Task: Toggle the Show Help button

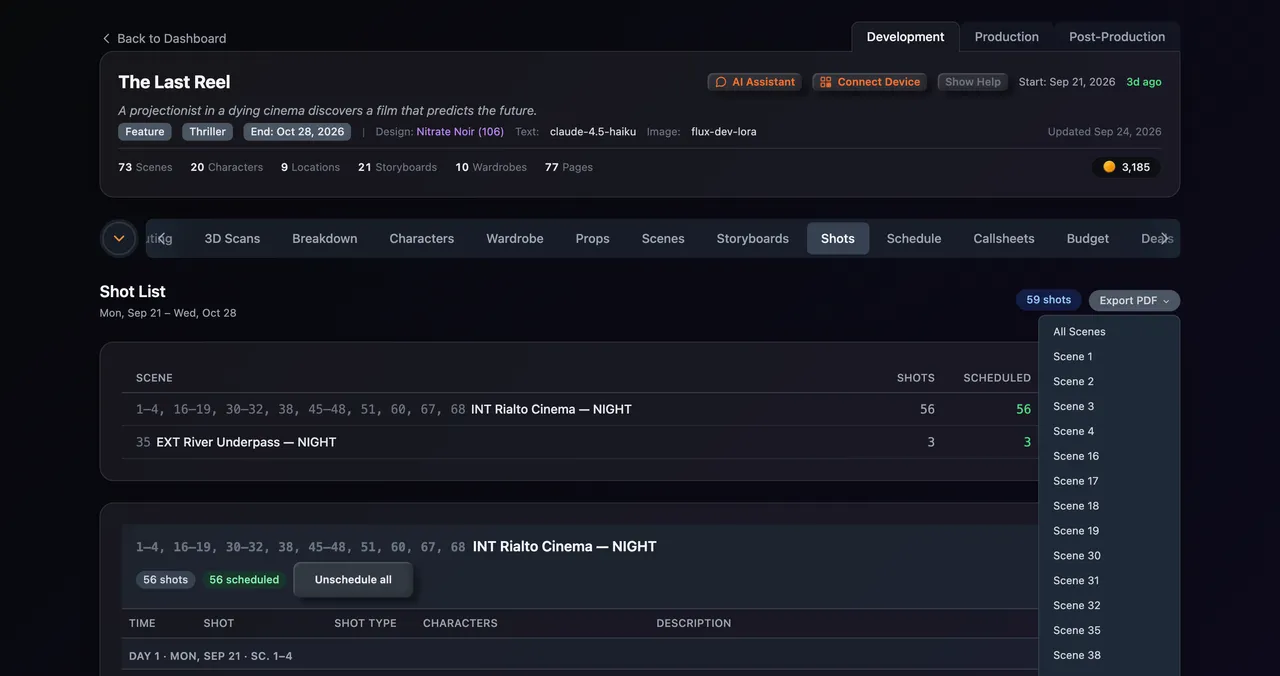Action: click(x=973, y=82)
